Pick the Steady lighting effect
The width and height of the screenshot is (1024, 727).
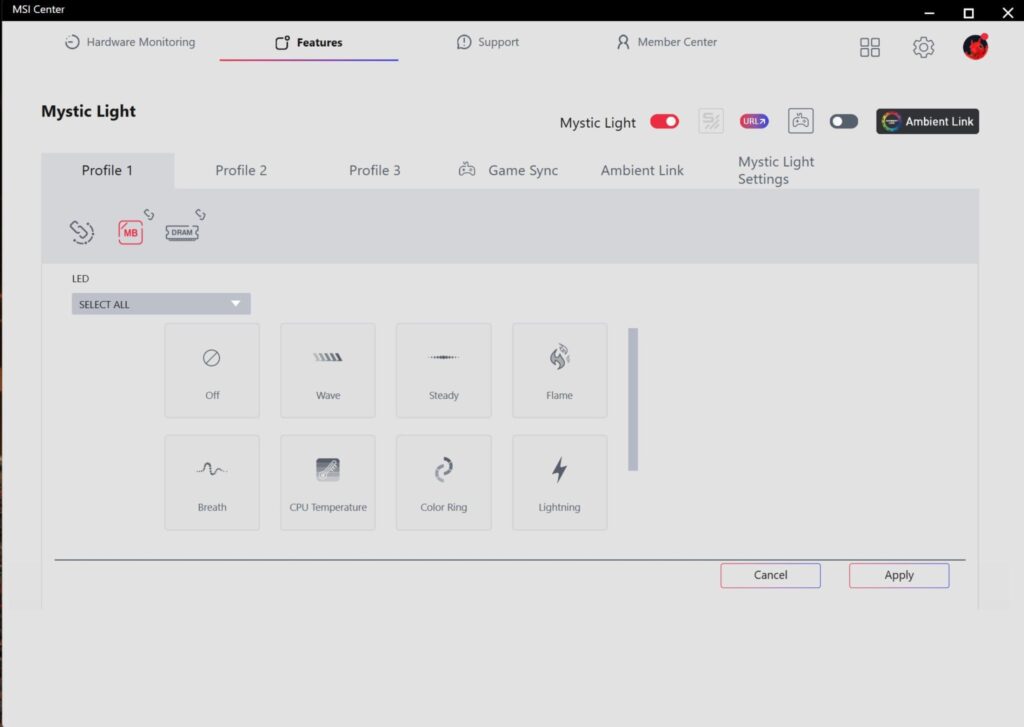(x=443, y=370)
